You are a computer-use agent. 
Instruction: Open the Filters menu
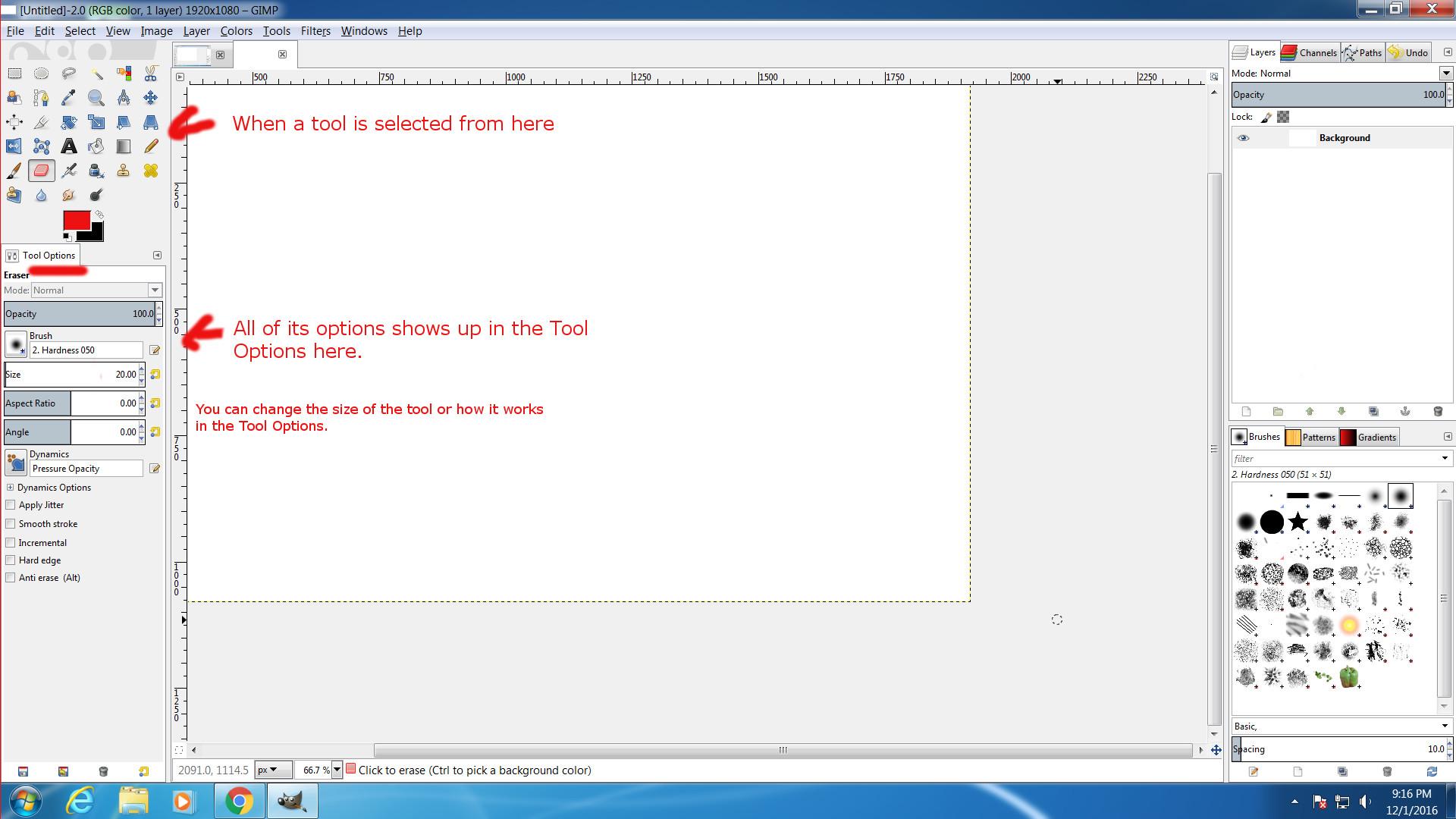(315, 31)
